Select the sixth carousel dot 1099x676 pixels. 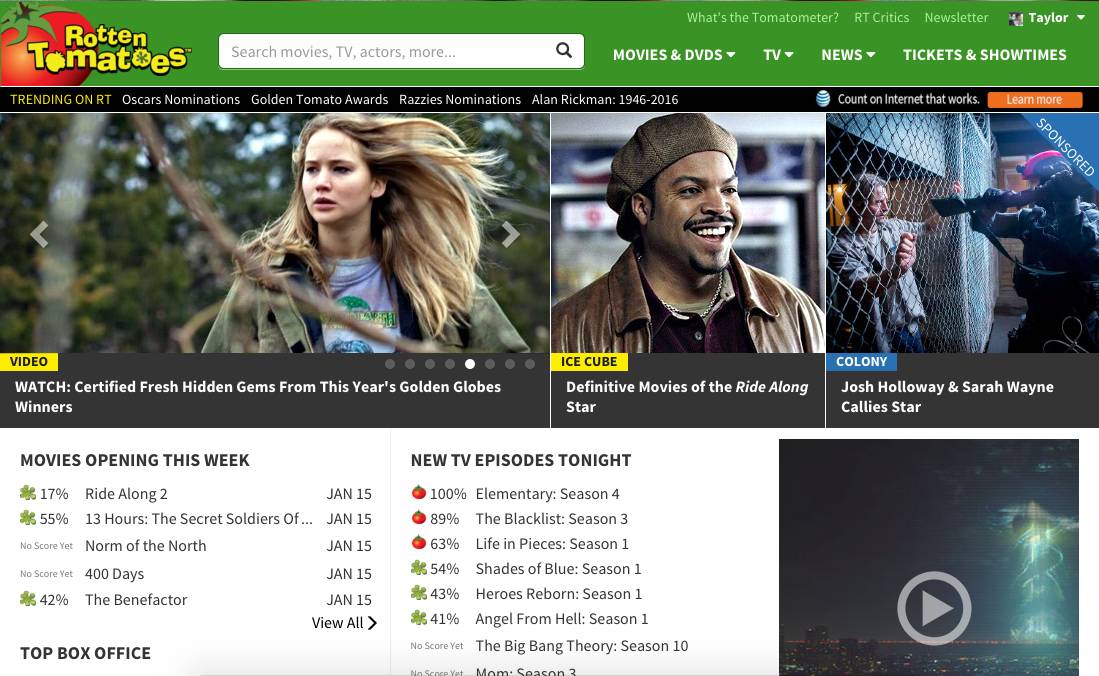tap(490, 364)
